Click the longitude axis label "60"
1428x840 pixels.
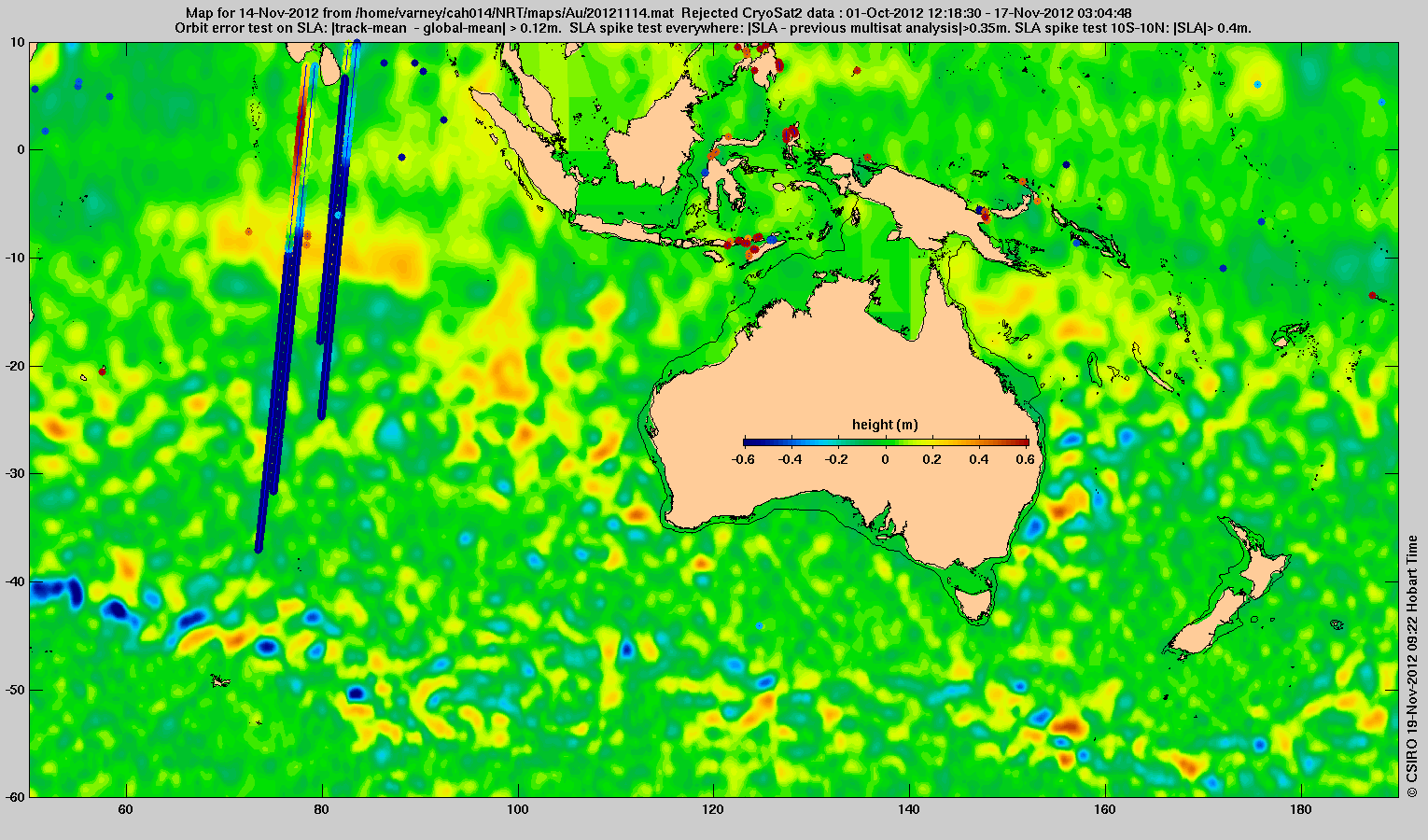pyautogui.click(x=126, y=809)
